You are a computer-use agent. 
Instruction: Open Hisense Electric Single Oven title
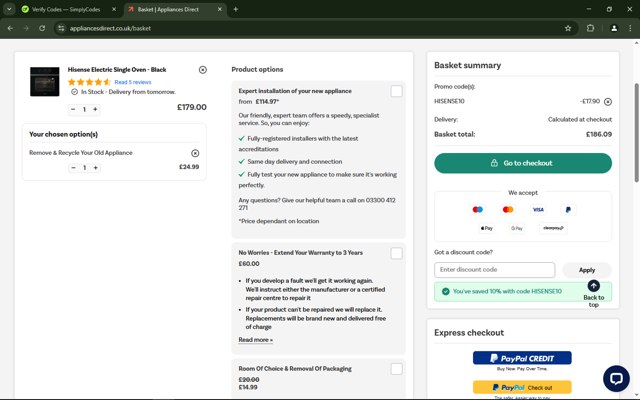117,70
